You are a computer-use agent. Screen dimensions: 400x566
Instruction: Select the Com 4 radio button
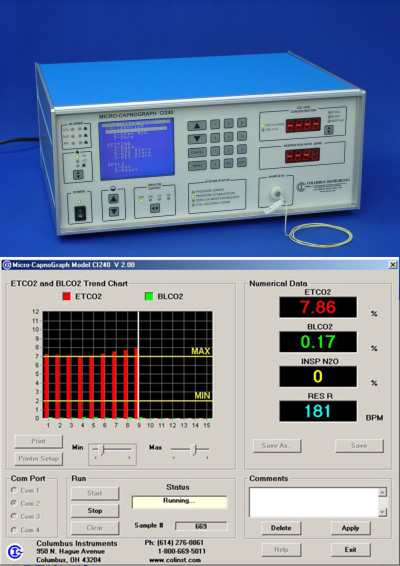(14, 530)
